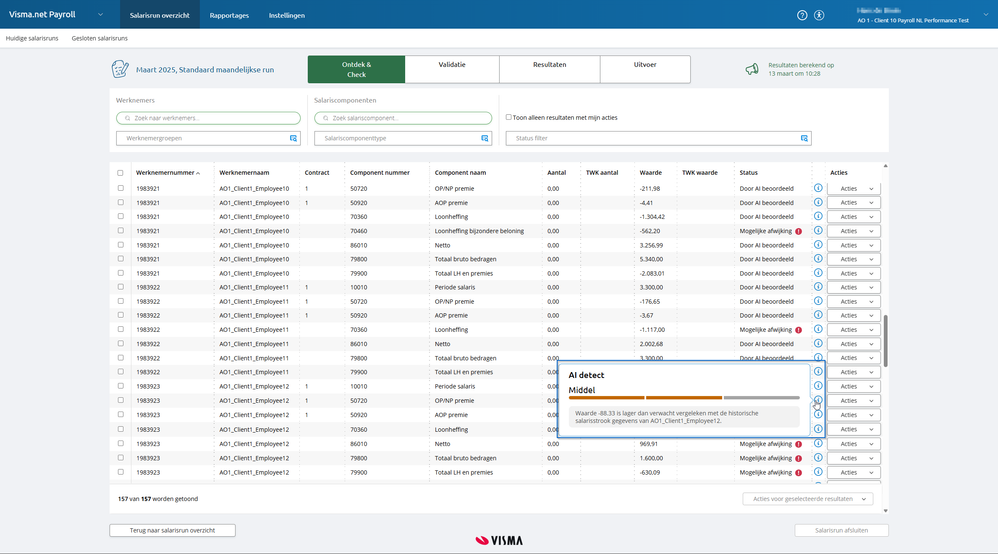
Task: Sort by the Status column header
Action: 748,173
